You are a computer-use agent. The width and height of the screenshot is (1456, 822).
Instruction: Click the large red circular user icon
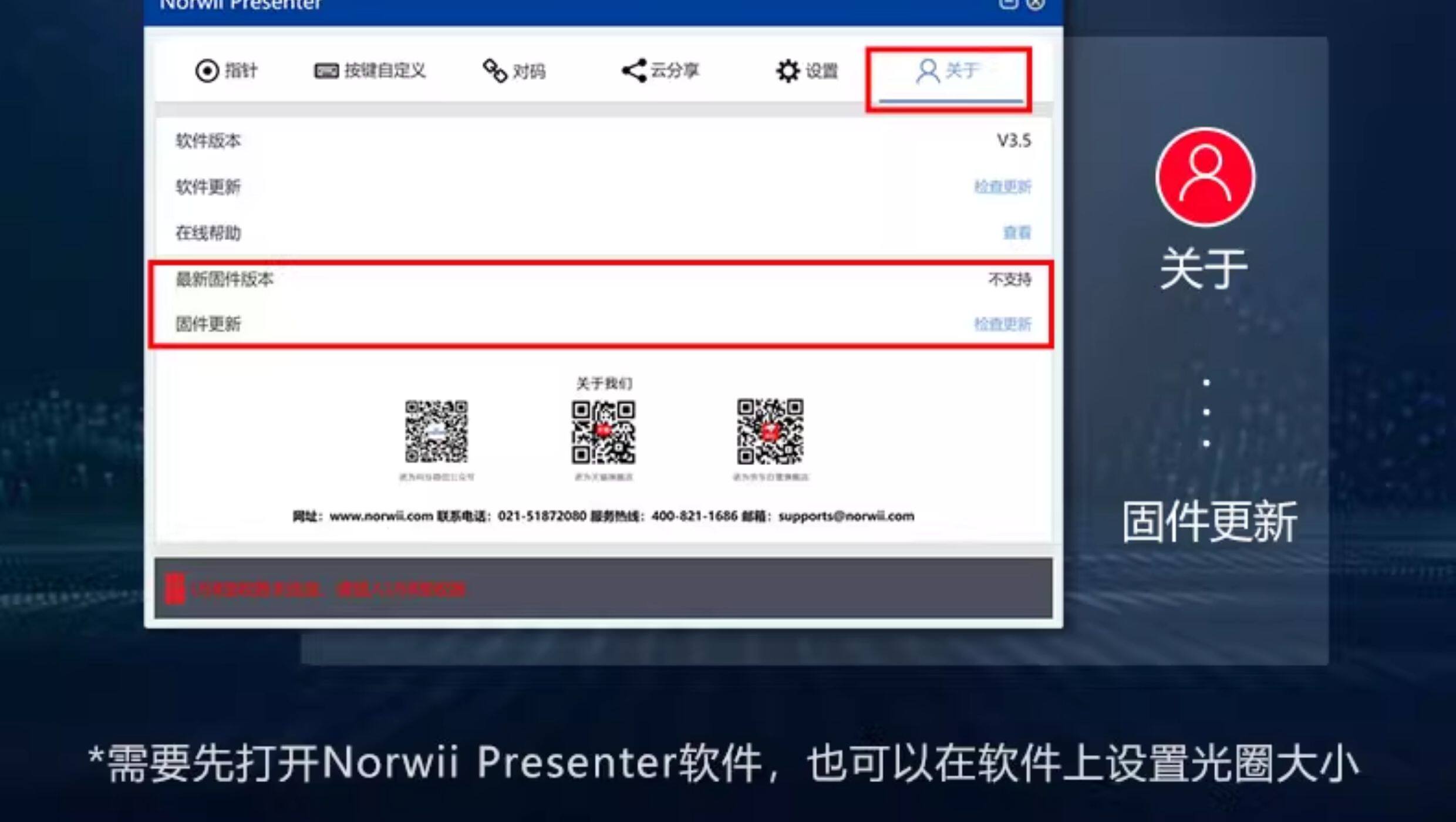point(1205,177)
